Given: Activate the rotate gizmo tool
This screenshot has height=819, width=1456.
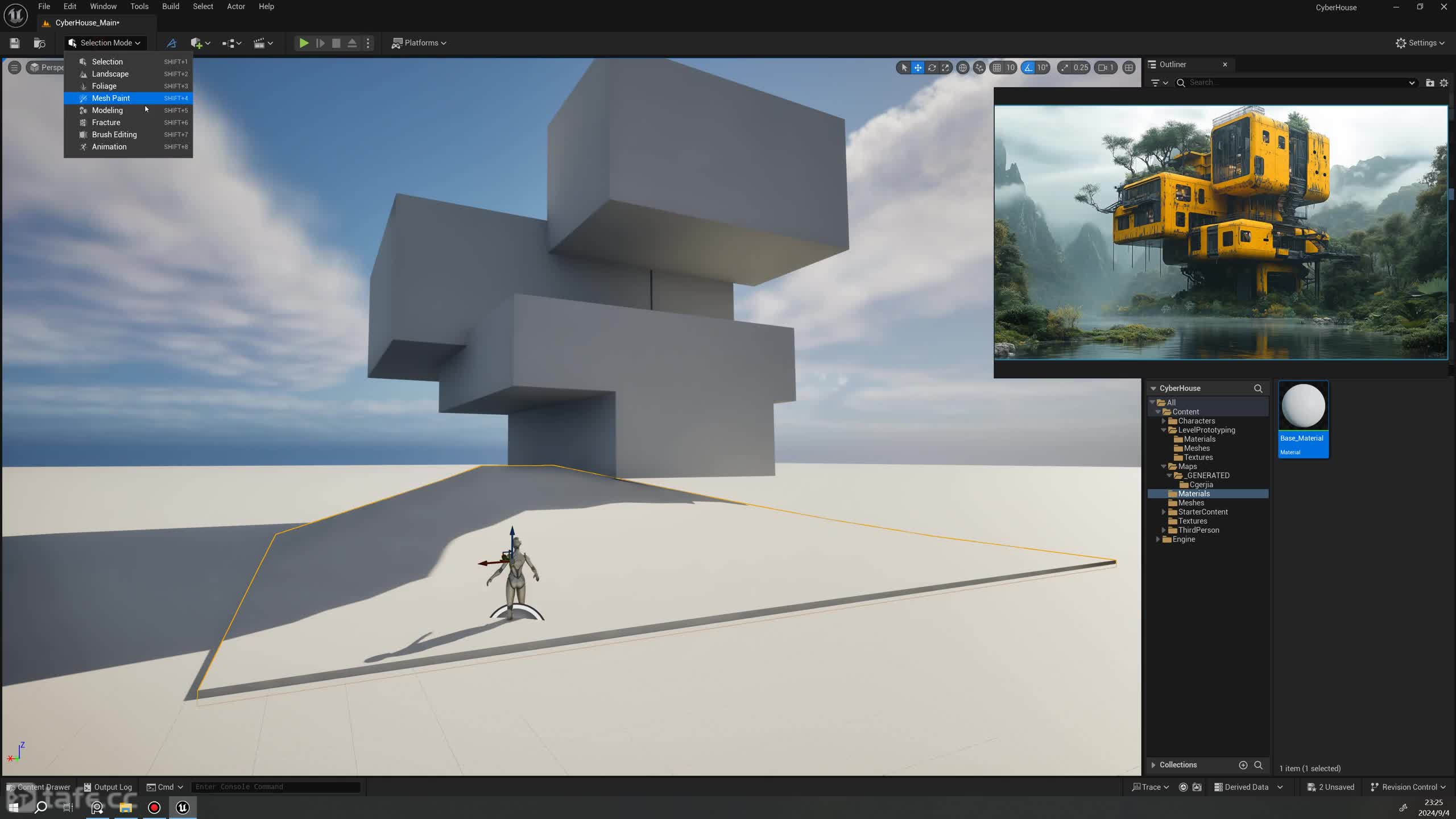Looking at the screenshot, I should click(x=932, y=68).
